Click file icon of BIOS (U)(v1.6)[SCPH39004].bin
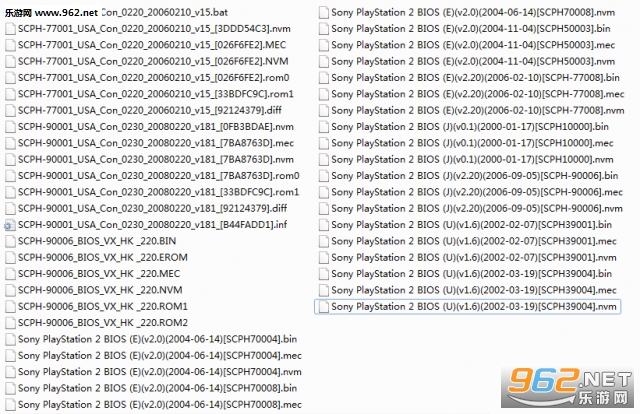 [324, 274]
